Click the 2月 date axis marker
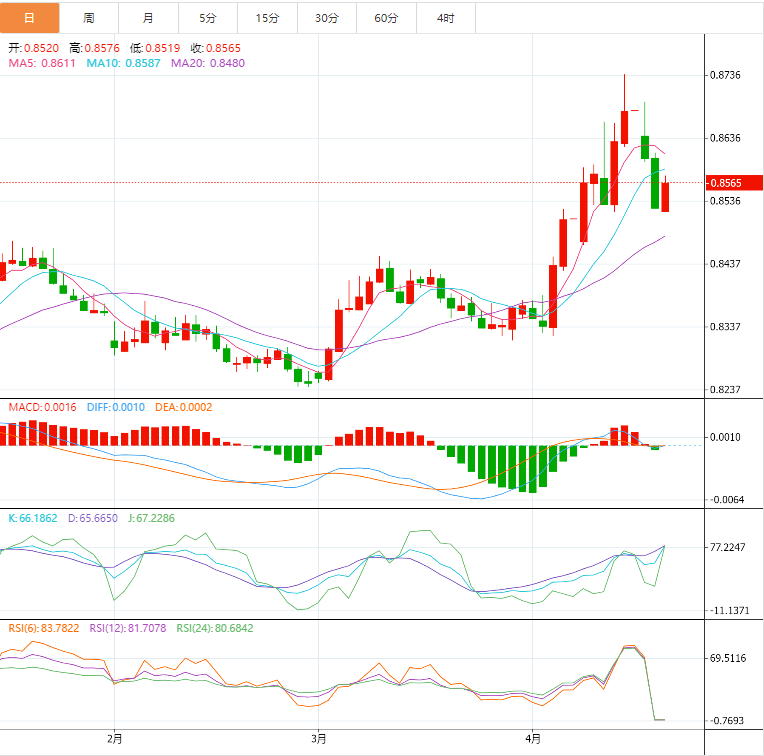The height and width of the screenshot is (756, 764). 115,740
